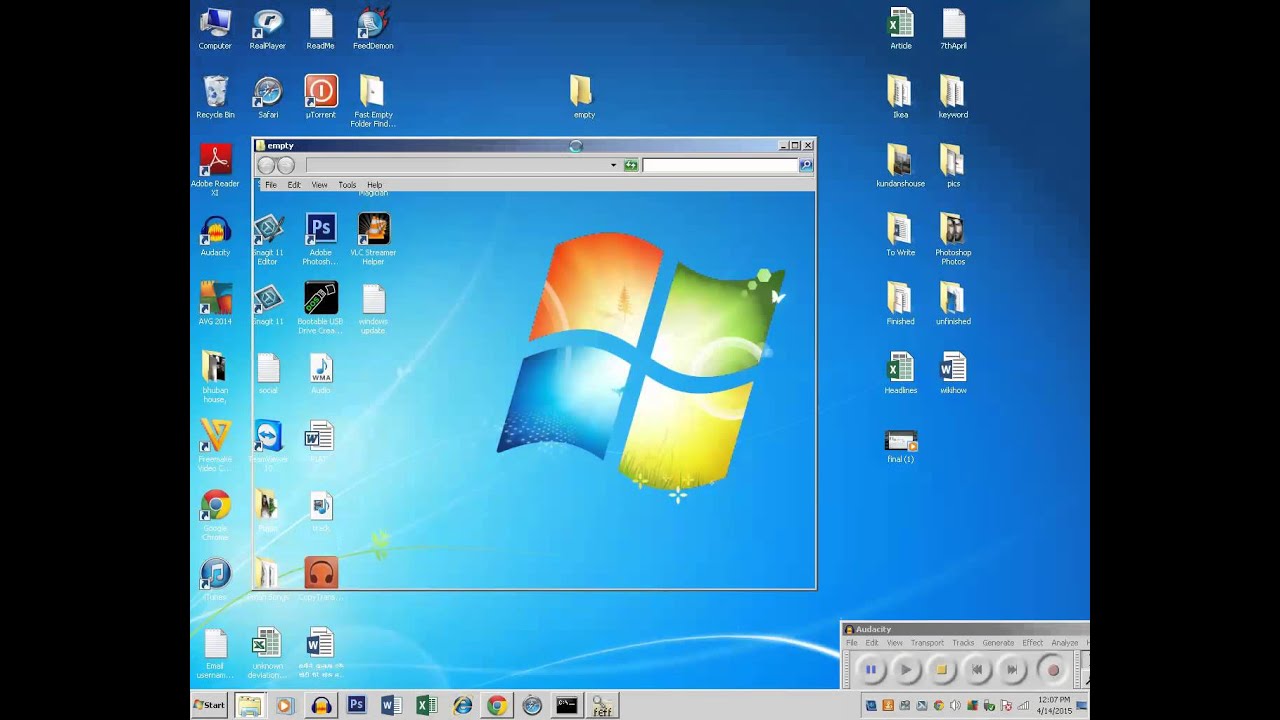The width and height of the screenshot is (1280, 720).
Task: Select the Recycle Bin desktop icon
Action: 215,97
